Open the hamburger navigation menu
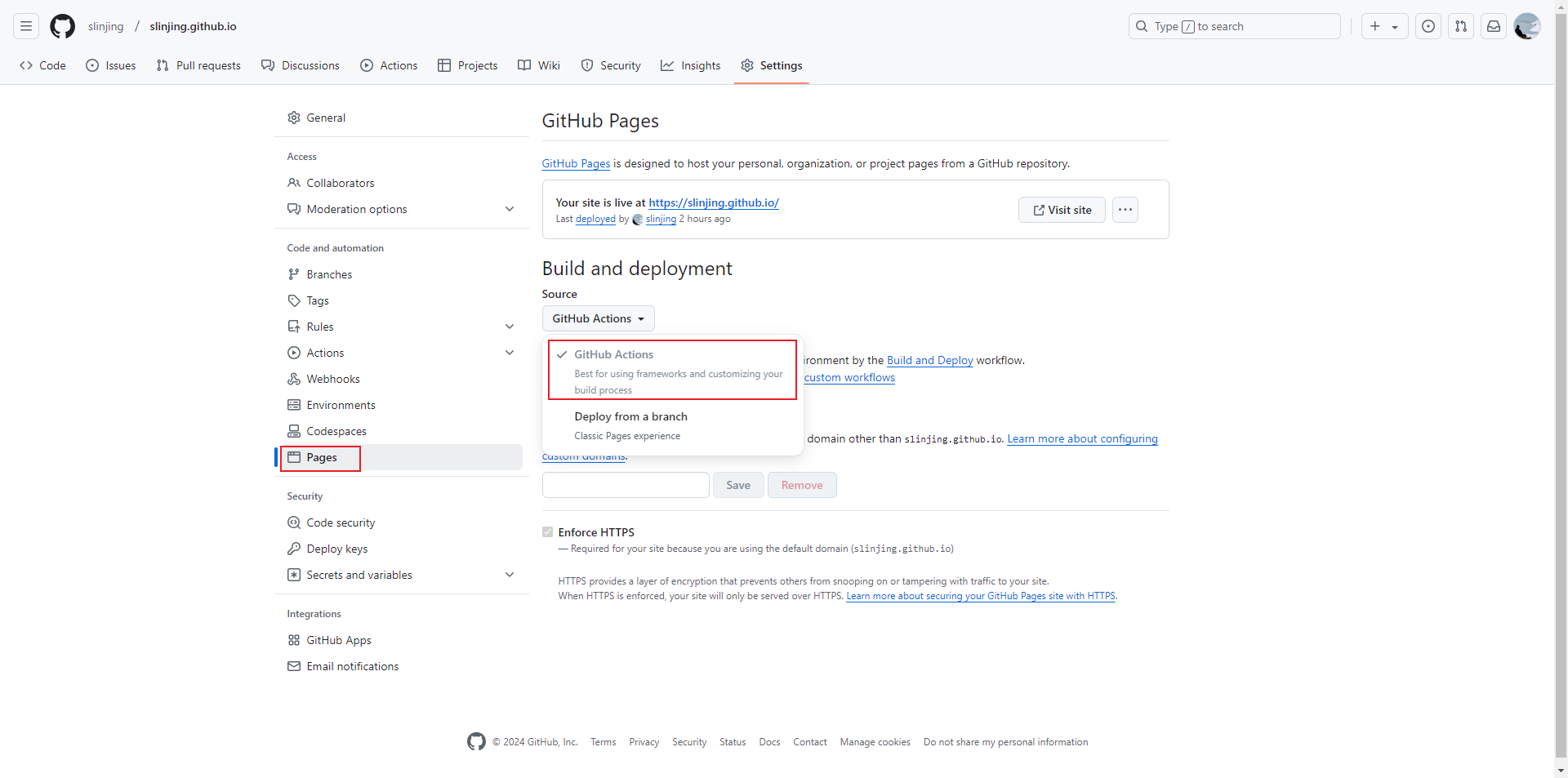Viewport: 1568px width, 778px height. click(x=26, y=26)
